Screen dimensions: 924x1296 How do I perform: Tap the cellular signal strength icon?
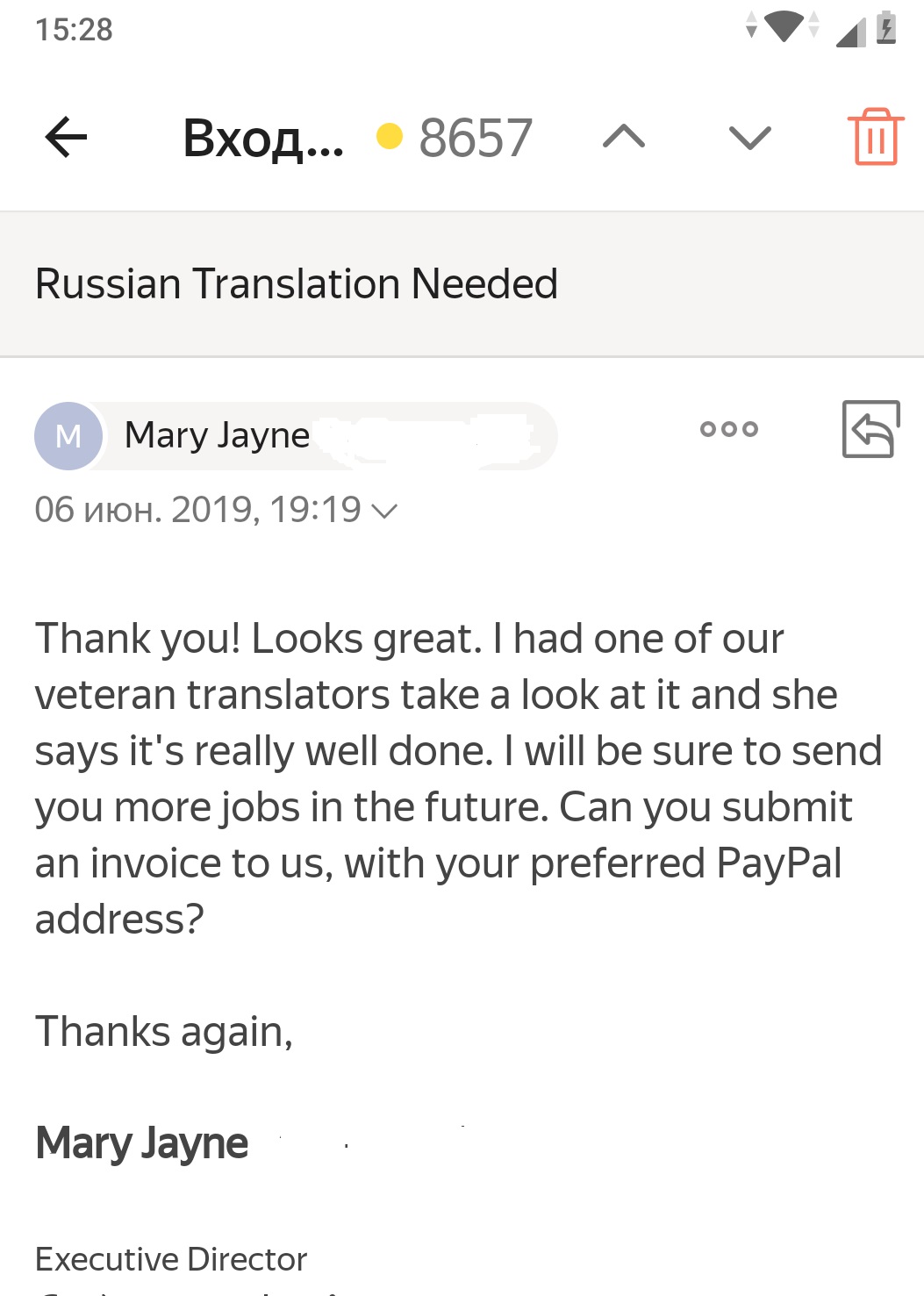850,32
